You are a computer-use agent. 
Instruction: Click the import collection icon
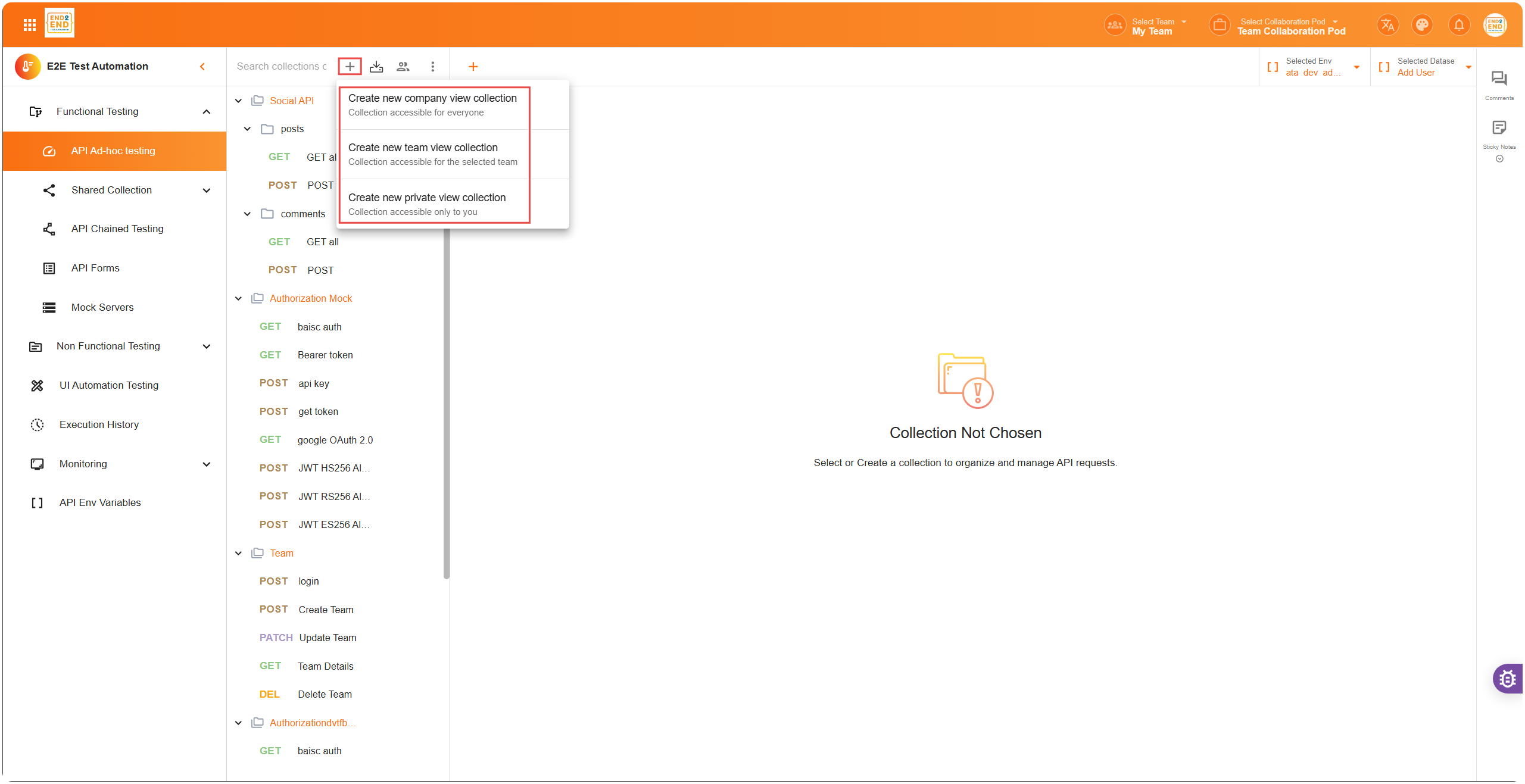pos(376,67)
